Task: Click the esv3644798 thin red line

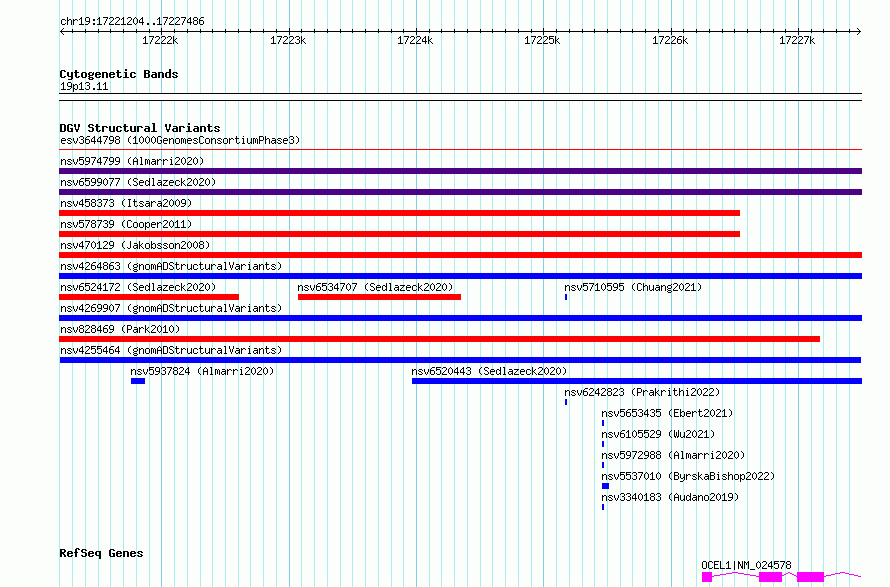Action: pyautogui.click(x=460, y=150)
